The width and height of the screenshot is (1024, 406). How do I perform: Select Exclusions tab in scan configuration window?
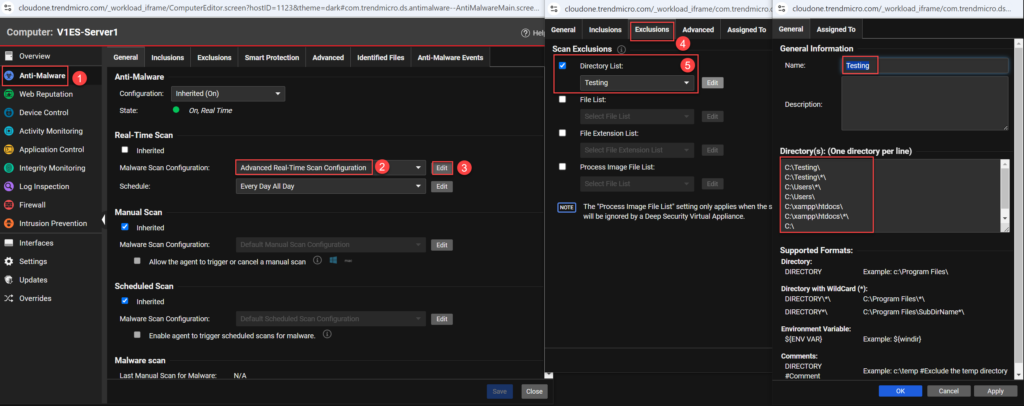[652, 29]
